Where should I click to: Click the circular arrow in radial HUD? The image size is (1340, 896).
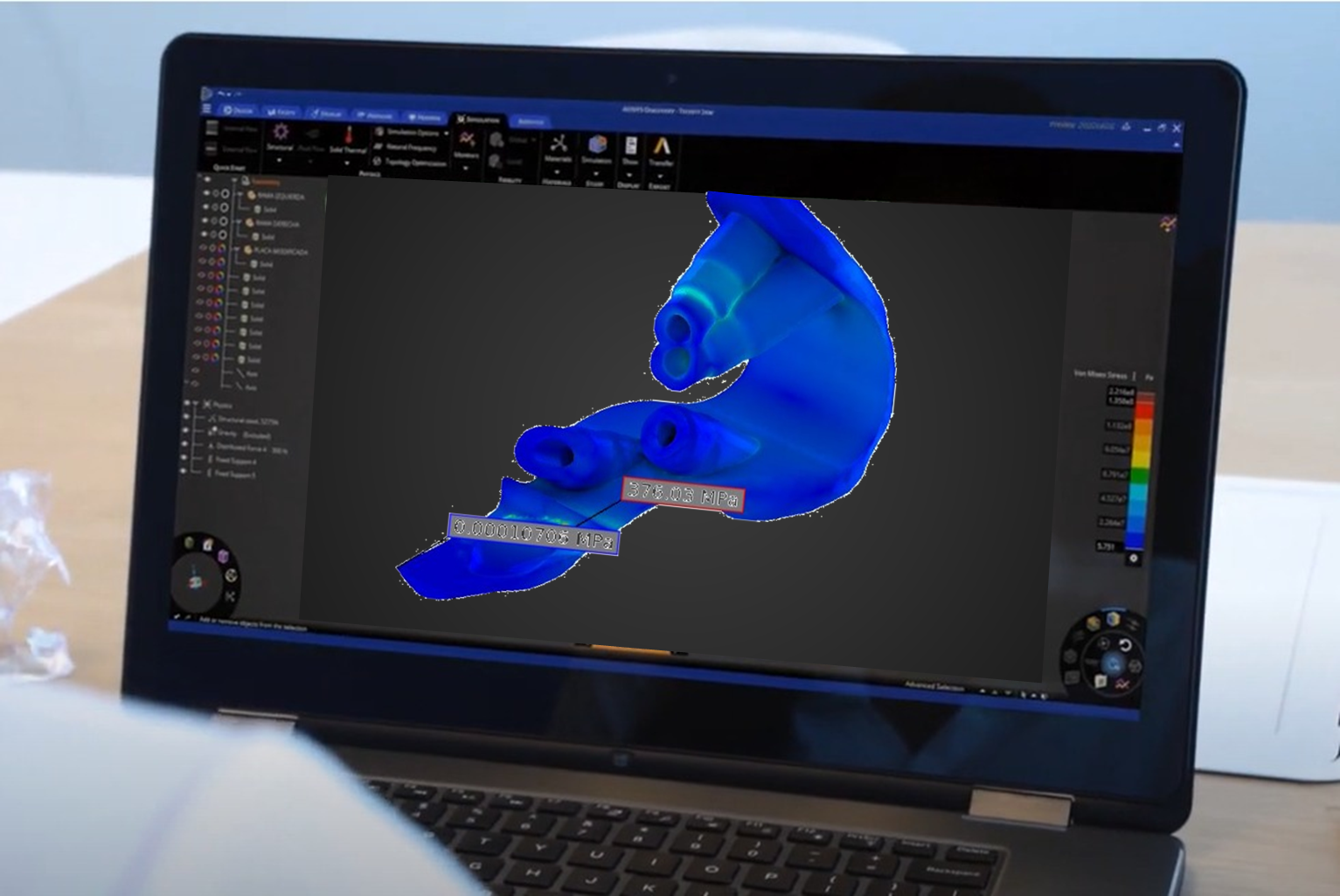1125,646
